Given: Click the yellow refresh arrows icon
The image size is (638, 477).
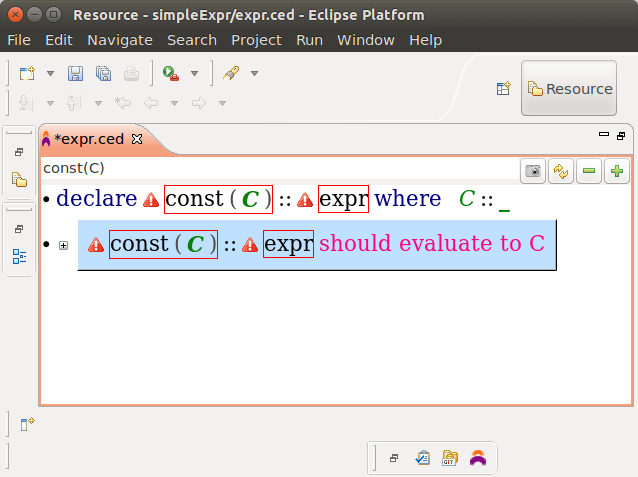Looking at the screenshot, I should click(x=562, y=172).
